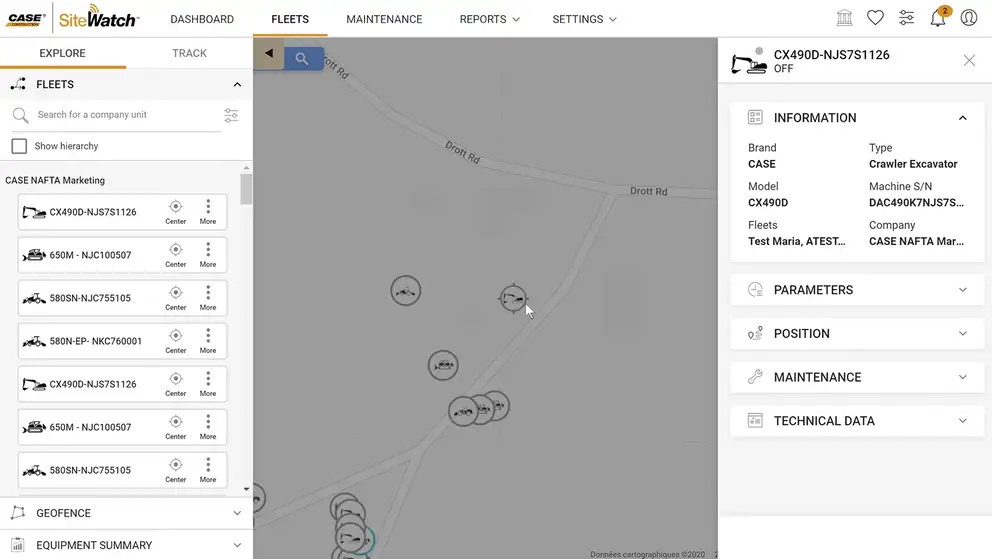Collapse the Fleets section chevron
This screenshot has height=559, width=992.
pos(237,84)
